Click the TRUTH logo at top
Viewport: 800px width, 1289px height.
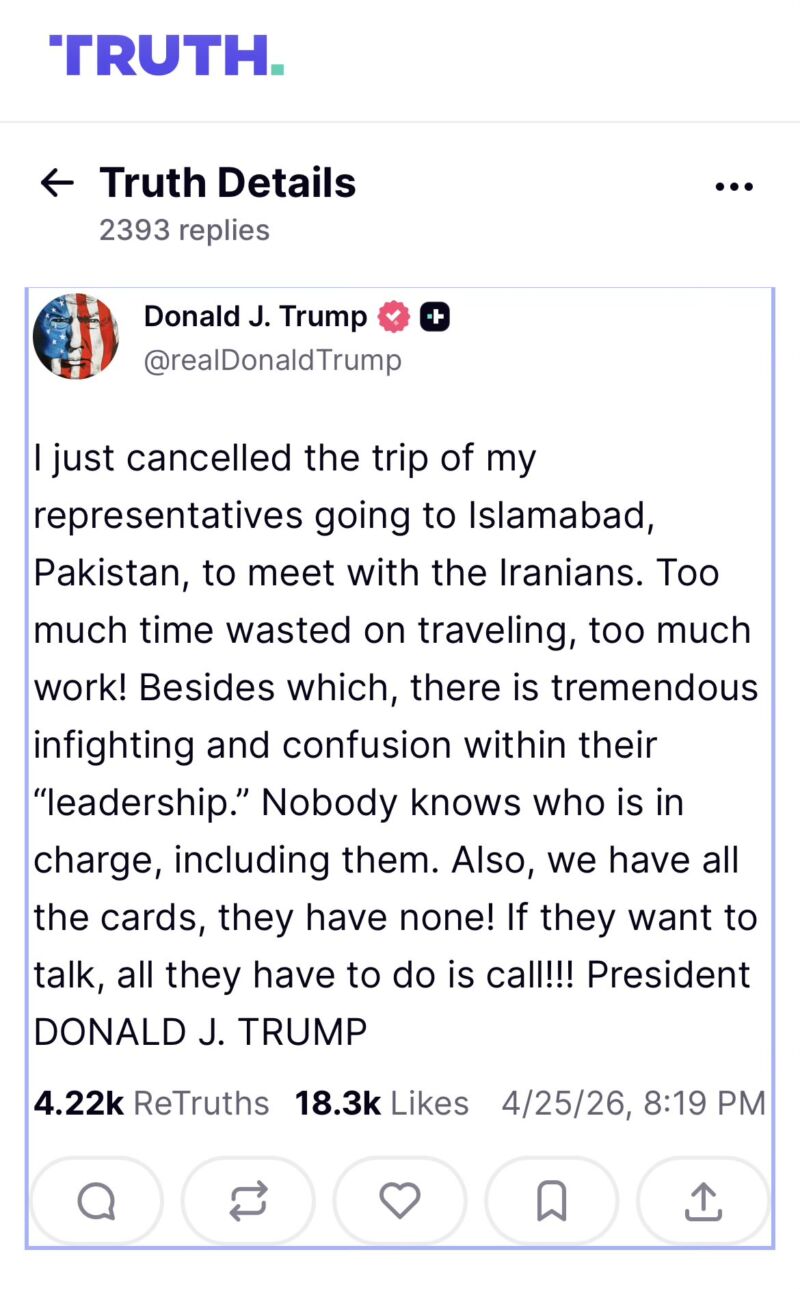pos(166,55)
